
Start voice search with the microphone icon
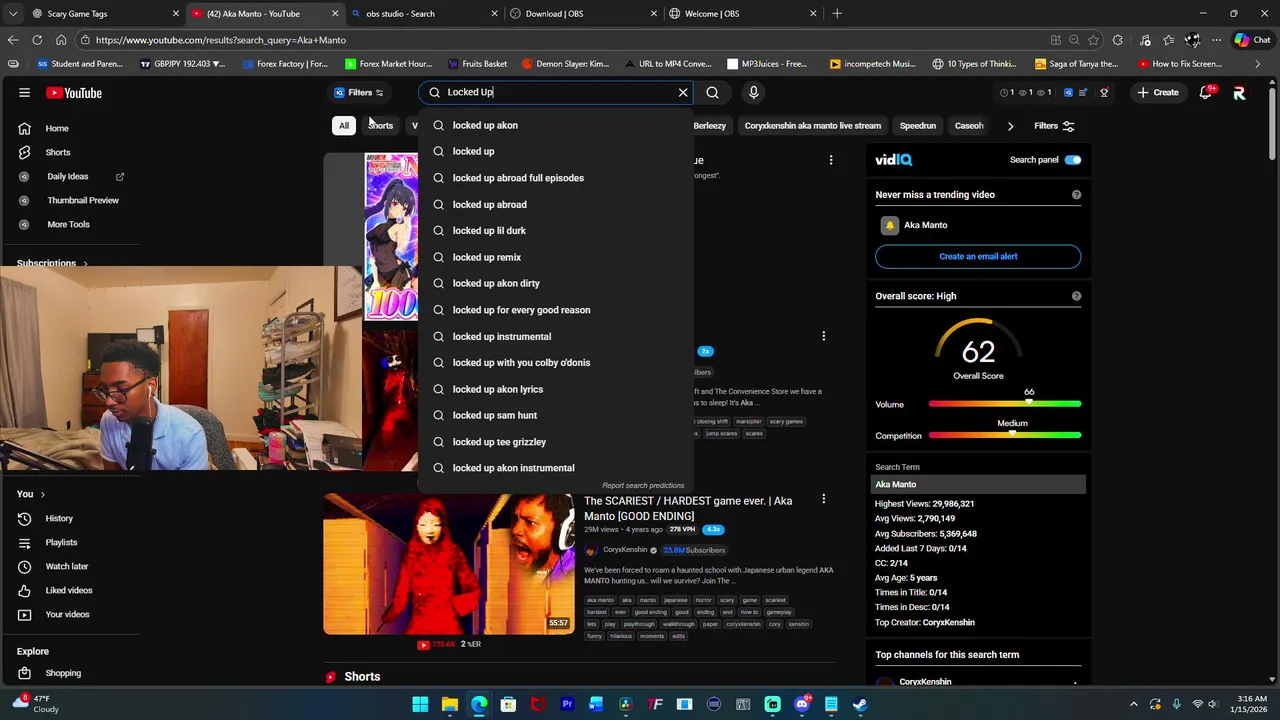(x=754, y=92)
